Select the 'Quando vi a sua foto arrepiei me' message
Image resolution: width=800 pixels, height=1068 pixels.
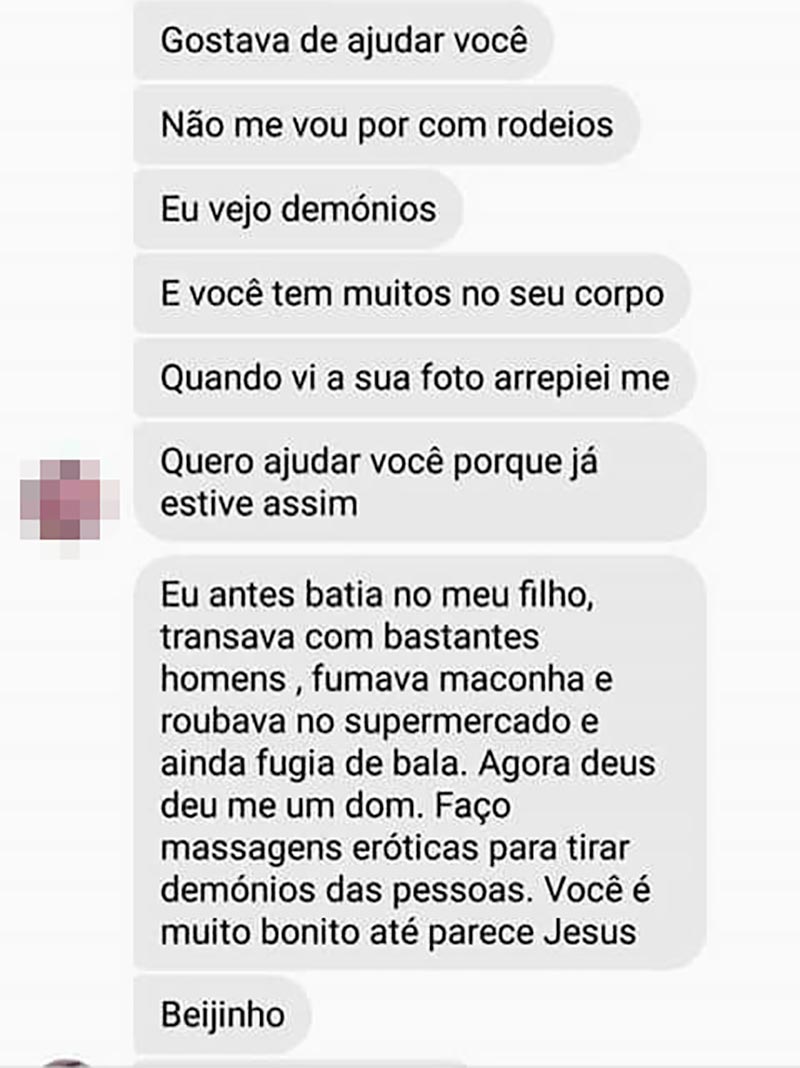click(415, 378)
